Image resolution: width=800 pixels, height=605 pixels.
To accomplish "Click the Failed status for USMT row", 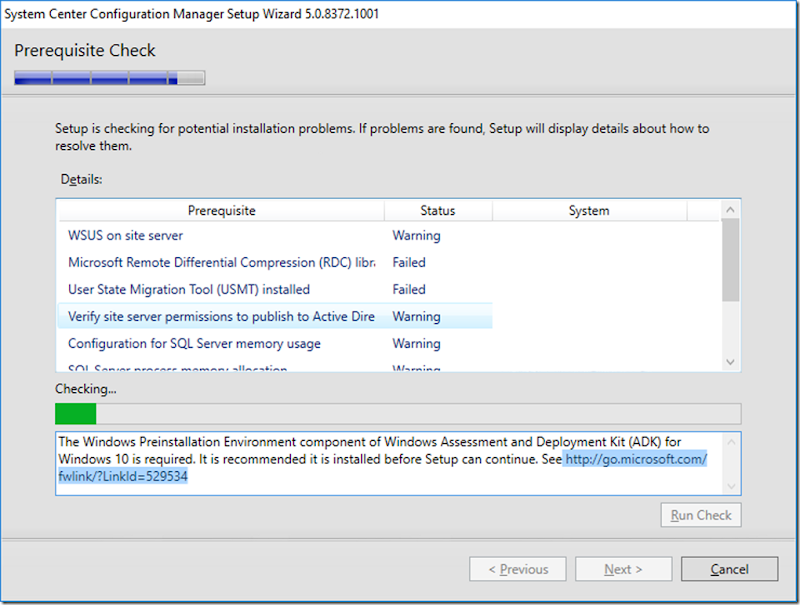I will tap(409, 290).
